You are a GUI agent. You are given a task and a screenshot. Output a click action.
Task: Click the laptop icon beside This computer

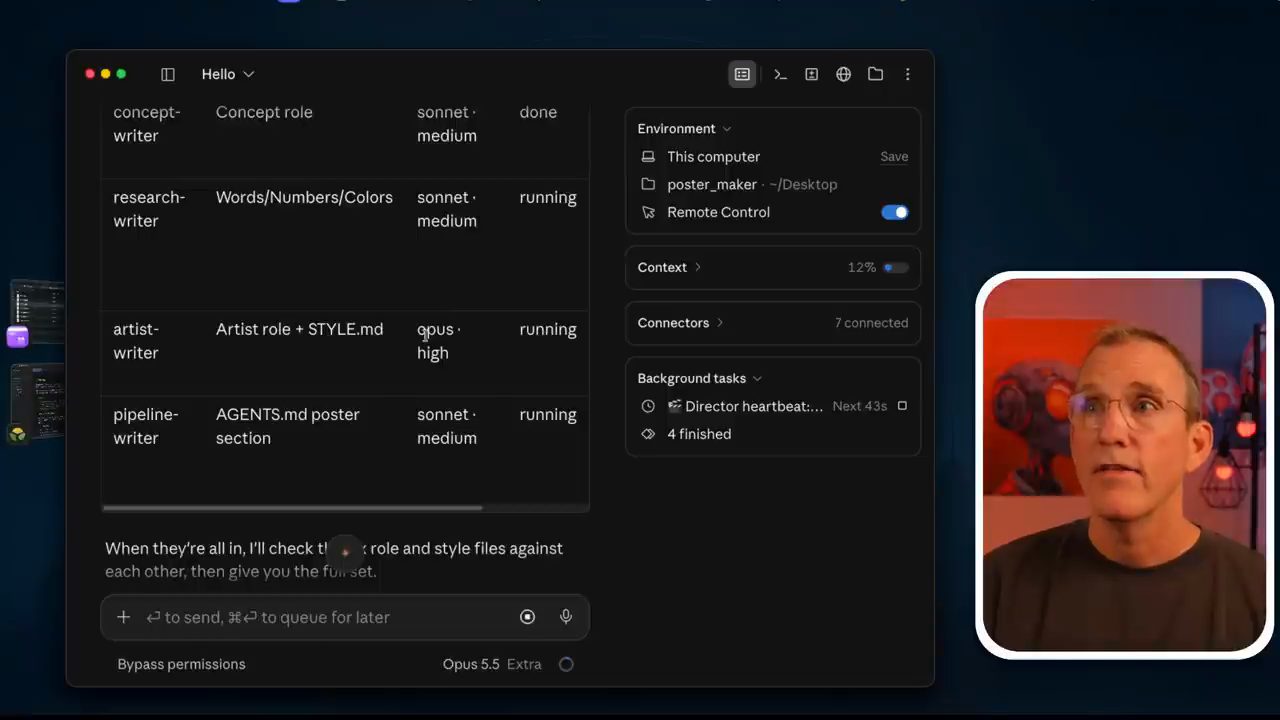pos(648,157)
